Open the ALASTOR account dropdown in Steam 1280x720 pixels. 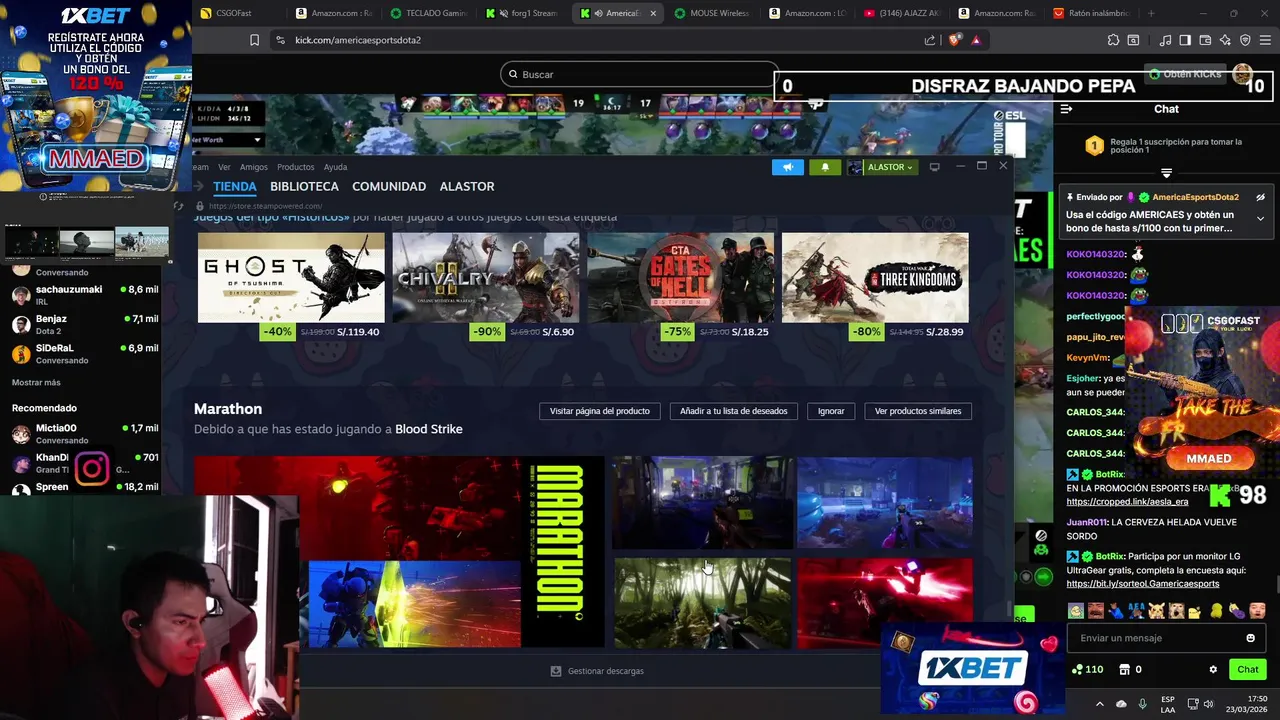[881, 167]
